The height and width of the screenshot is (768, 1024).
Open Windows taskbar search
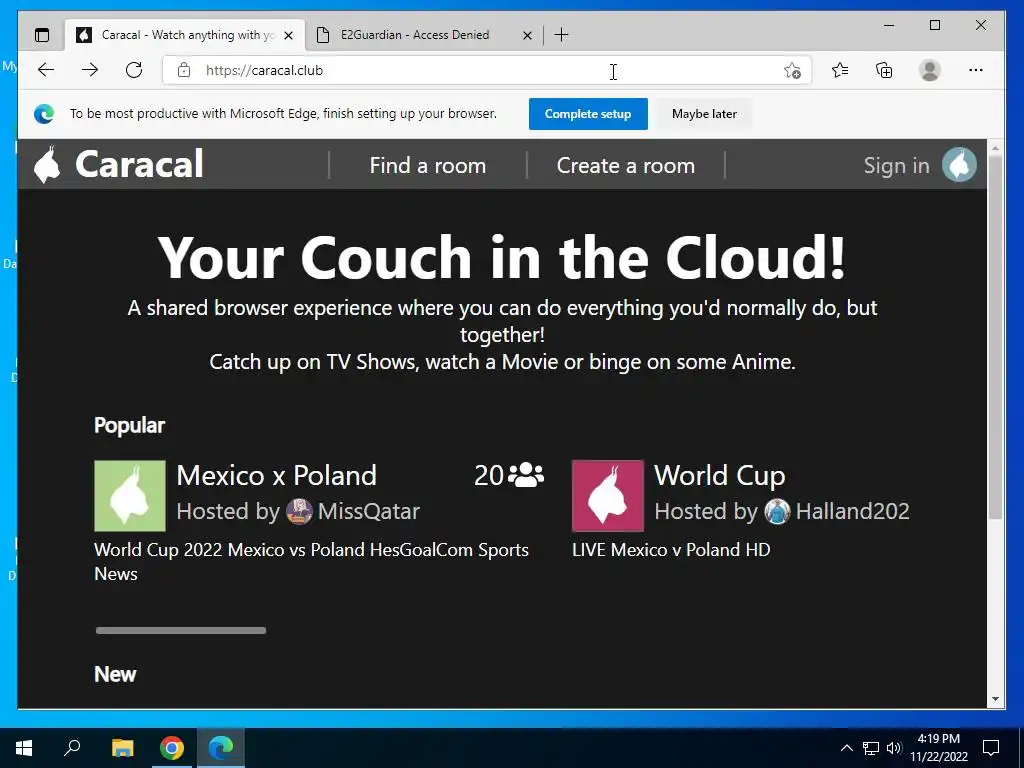pyautogui.click(x=72, y=748)
